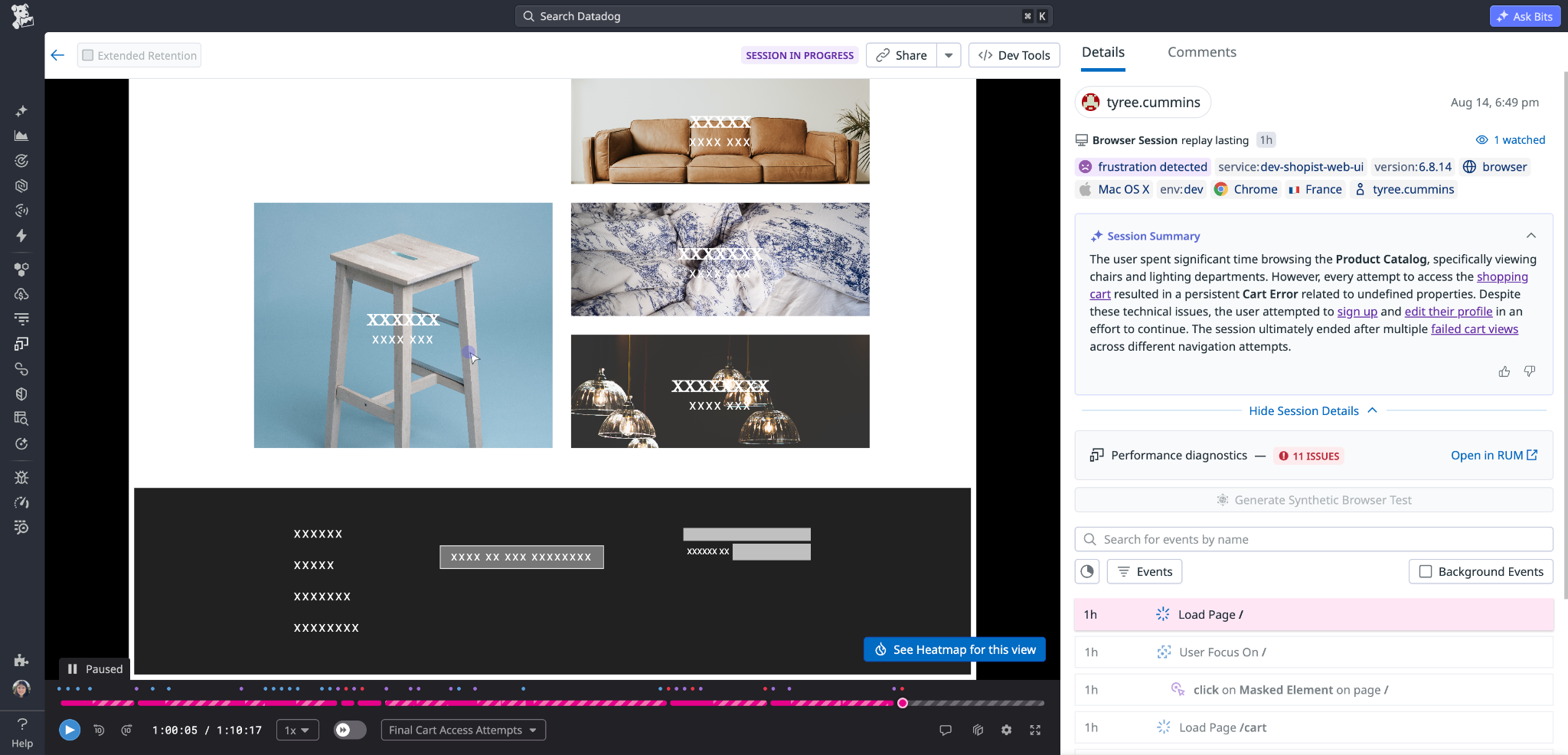The width and height of the screenshot is (1568, 755).
Task: Click the '11 ISSUES' badge
Action: point(1308,456)
